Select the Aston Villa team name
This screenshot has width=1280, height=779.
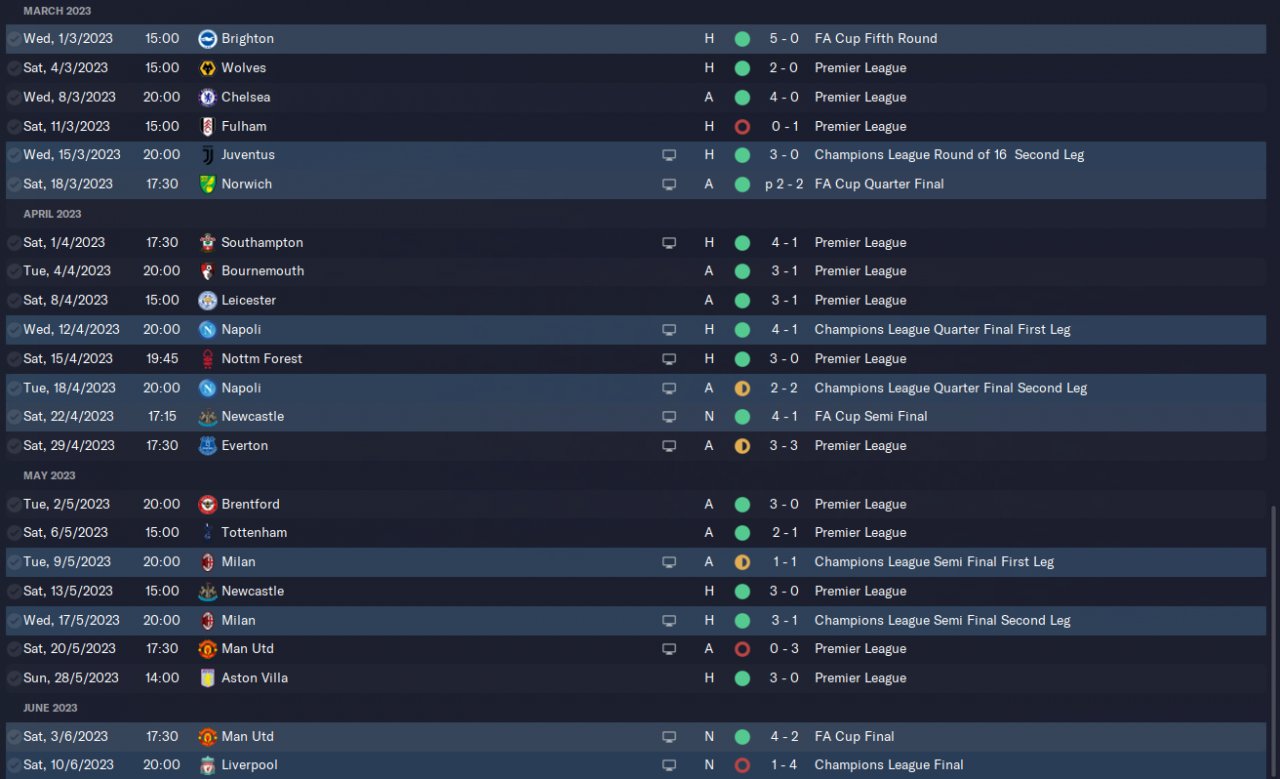coord(254,678)
